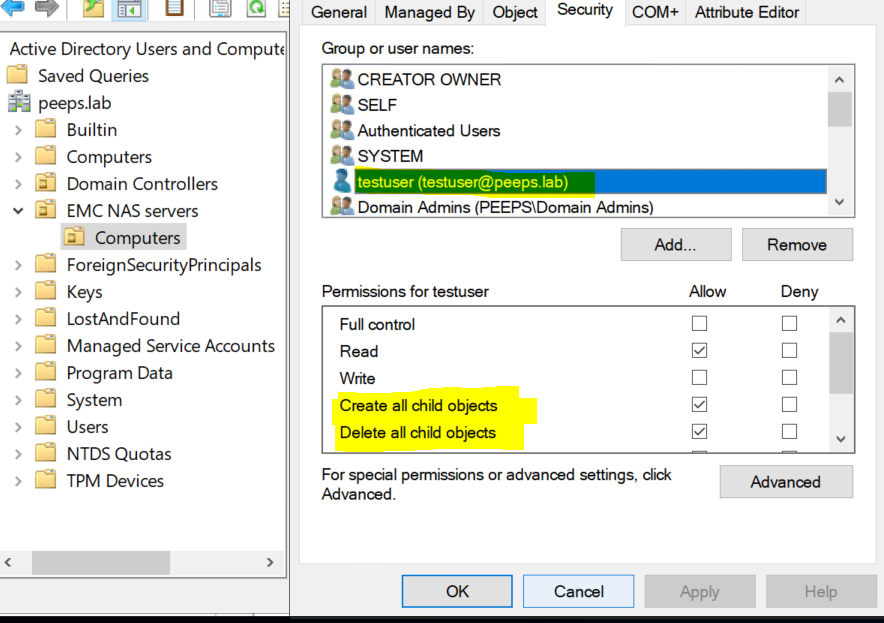Screen dimensions: 884x623
Task: Click the green Refresh toolbar icon
Action: click(256, 8)
